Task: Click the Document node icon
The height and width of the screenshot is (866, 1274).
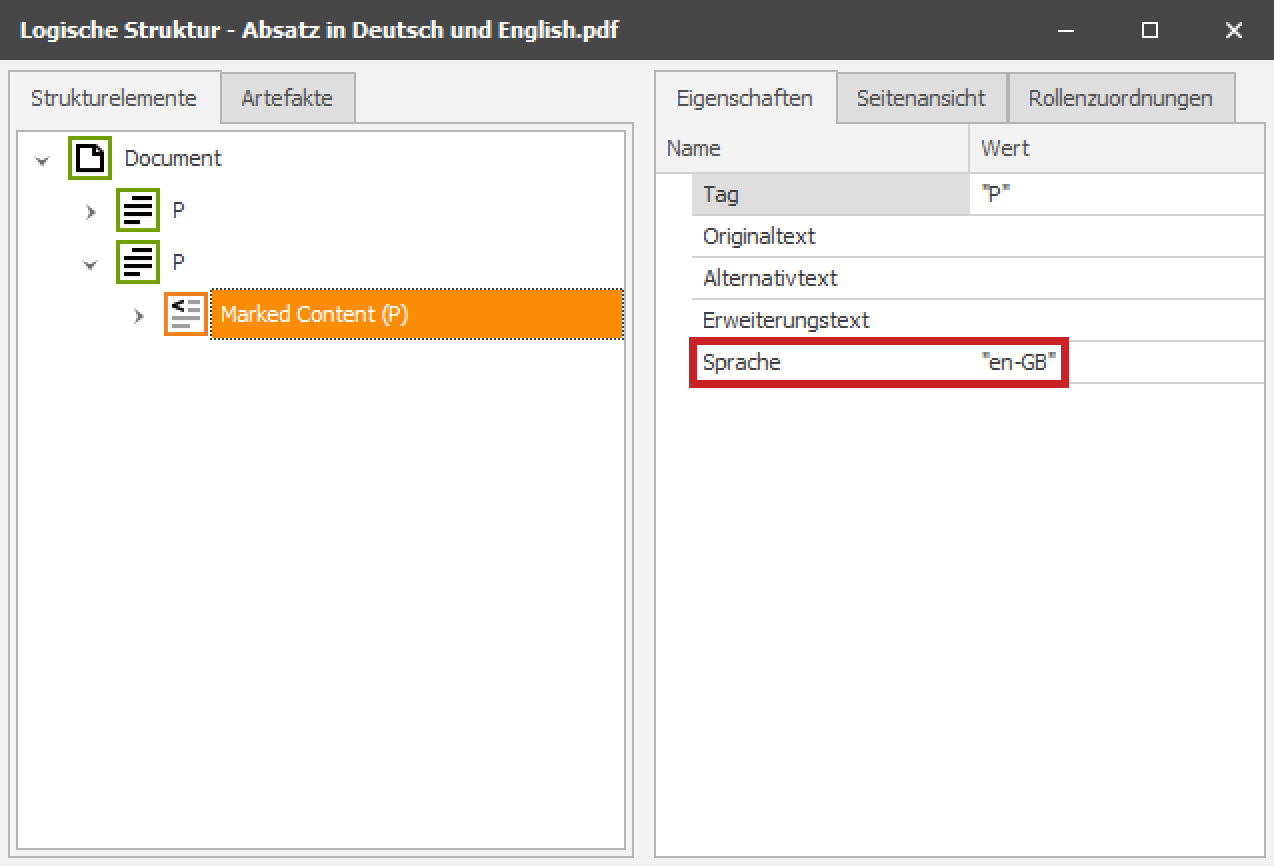Action: point(89,158)
